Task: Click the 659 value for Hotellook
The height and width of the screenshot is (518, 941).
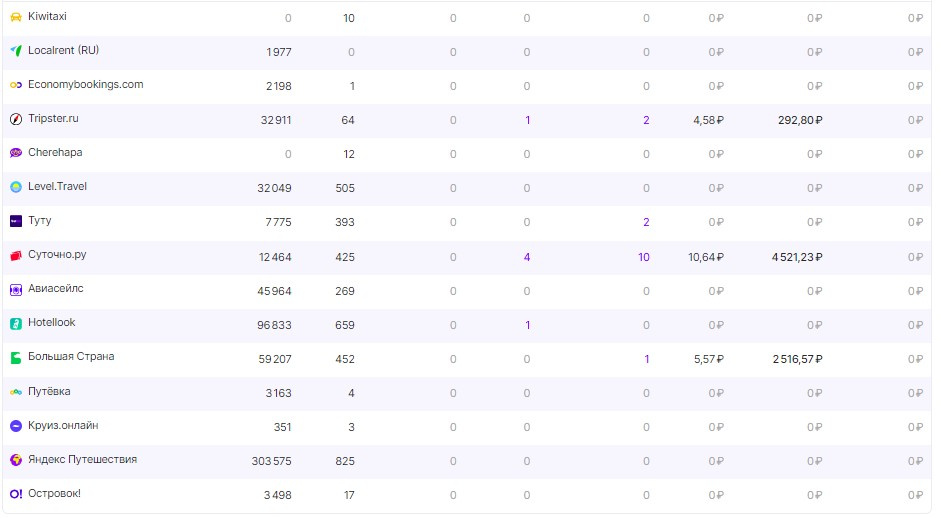Action: pos(345,325)
